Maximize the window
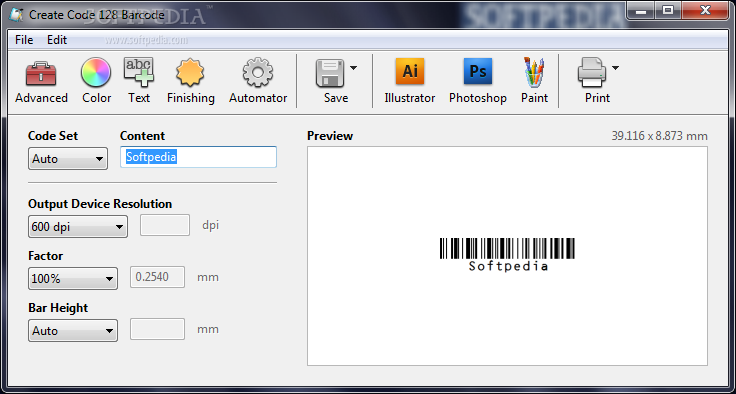This screenshot has height=394, width=736. point(667,10)
